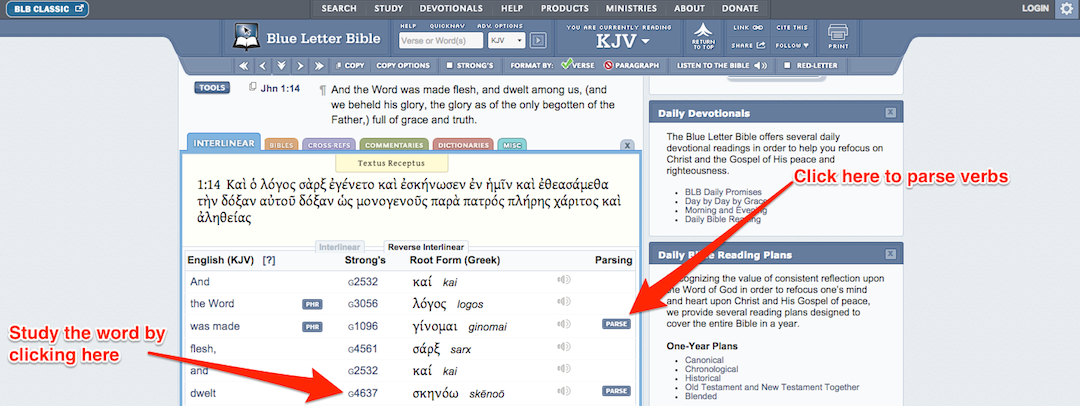Open the KJV translation dropdown in search

(x=506, y=41)
